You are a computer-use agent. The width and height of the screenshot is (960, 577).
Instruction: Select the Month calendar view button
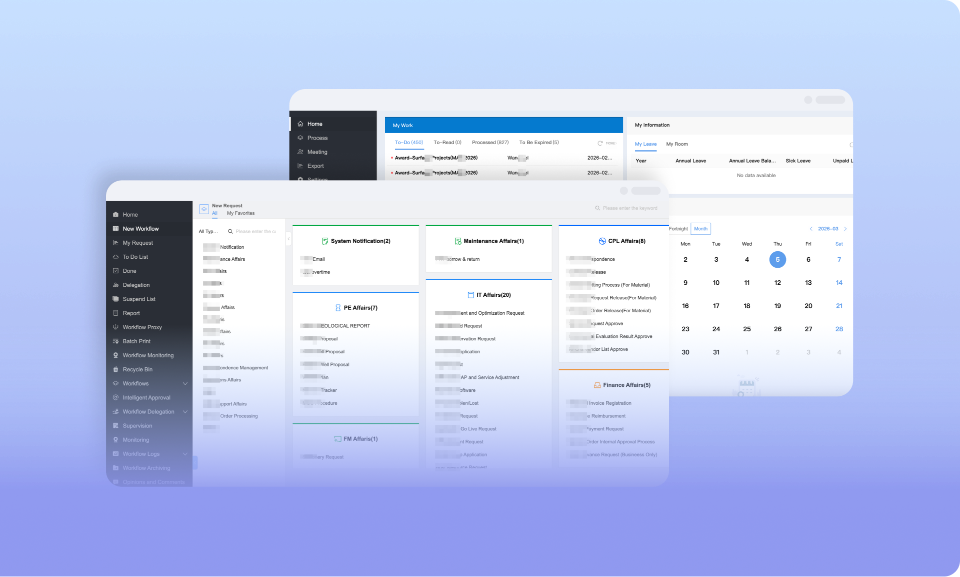(700, 229)
